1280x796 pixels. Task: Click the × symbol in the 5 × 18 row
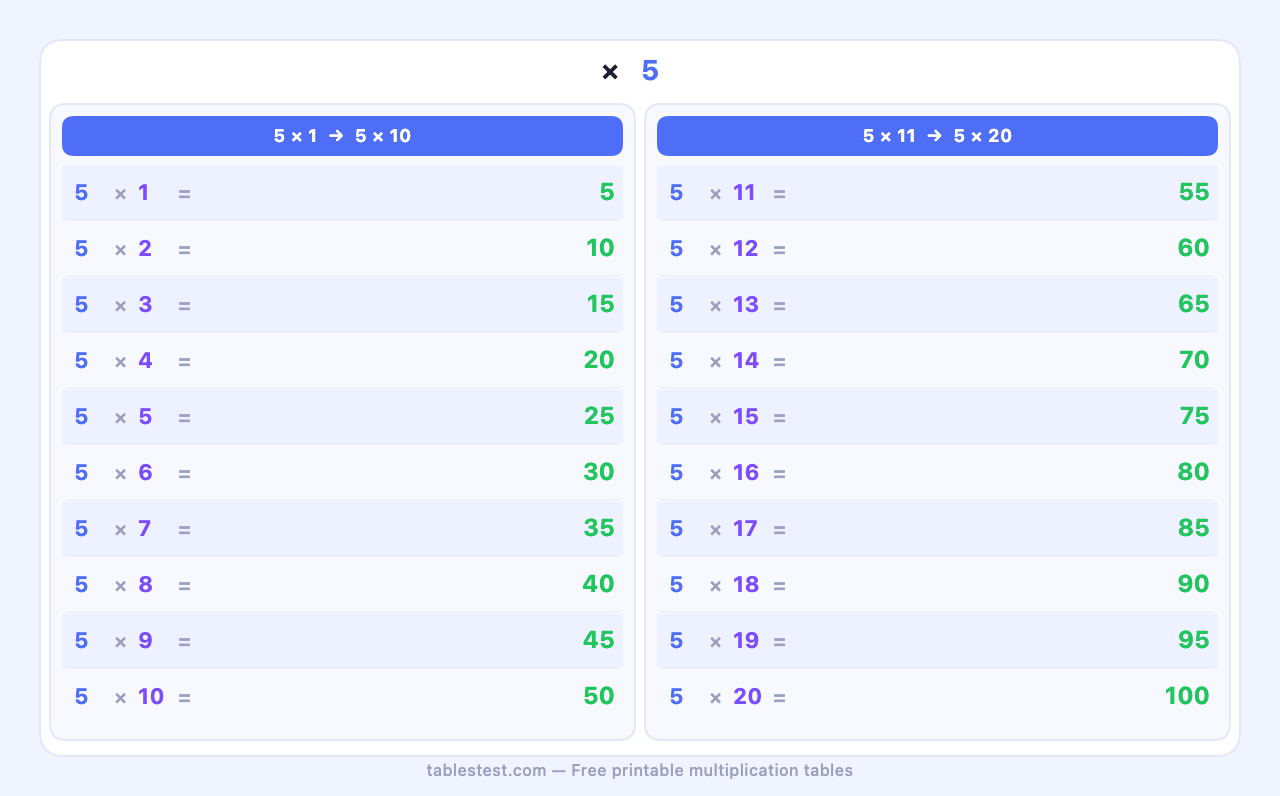[715, 585]
